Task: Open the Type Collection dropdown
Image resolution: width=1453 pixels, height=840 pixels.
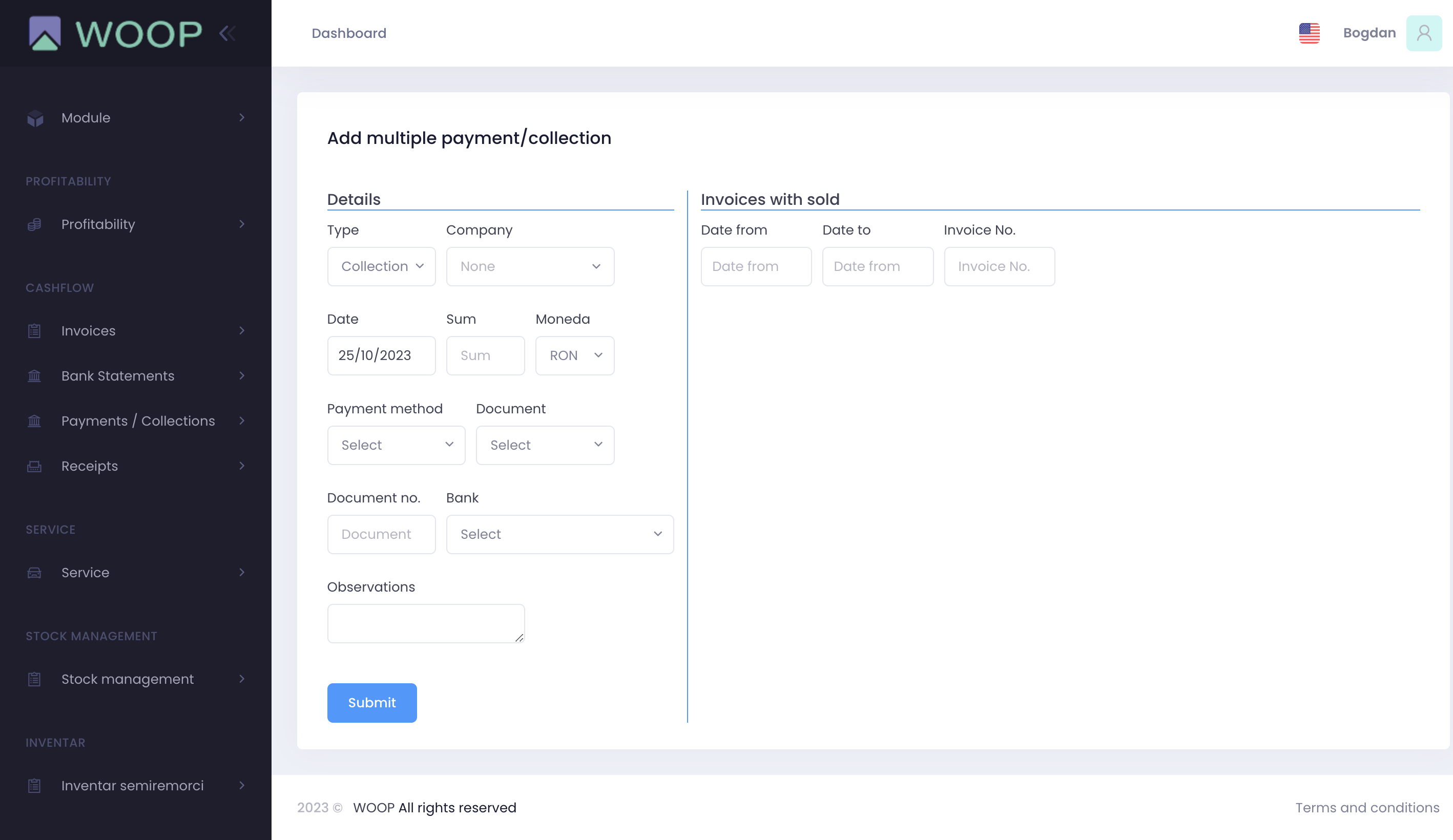Action: point(381,266)
